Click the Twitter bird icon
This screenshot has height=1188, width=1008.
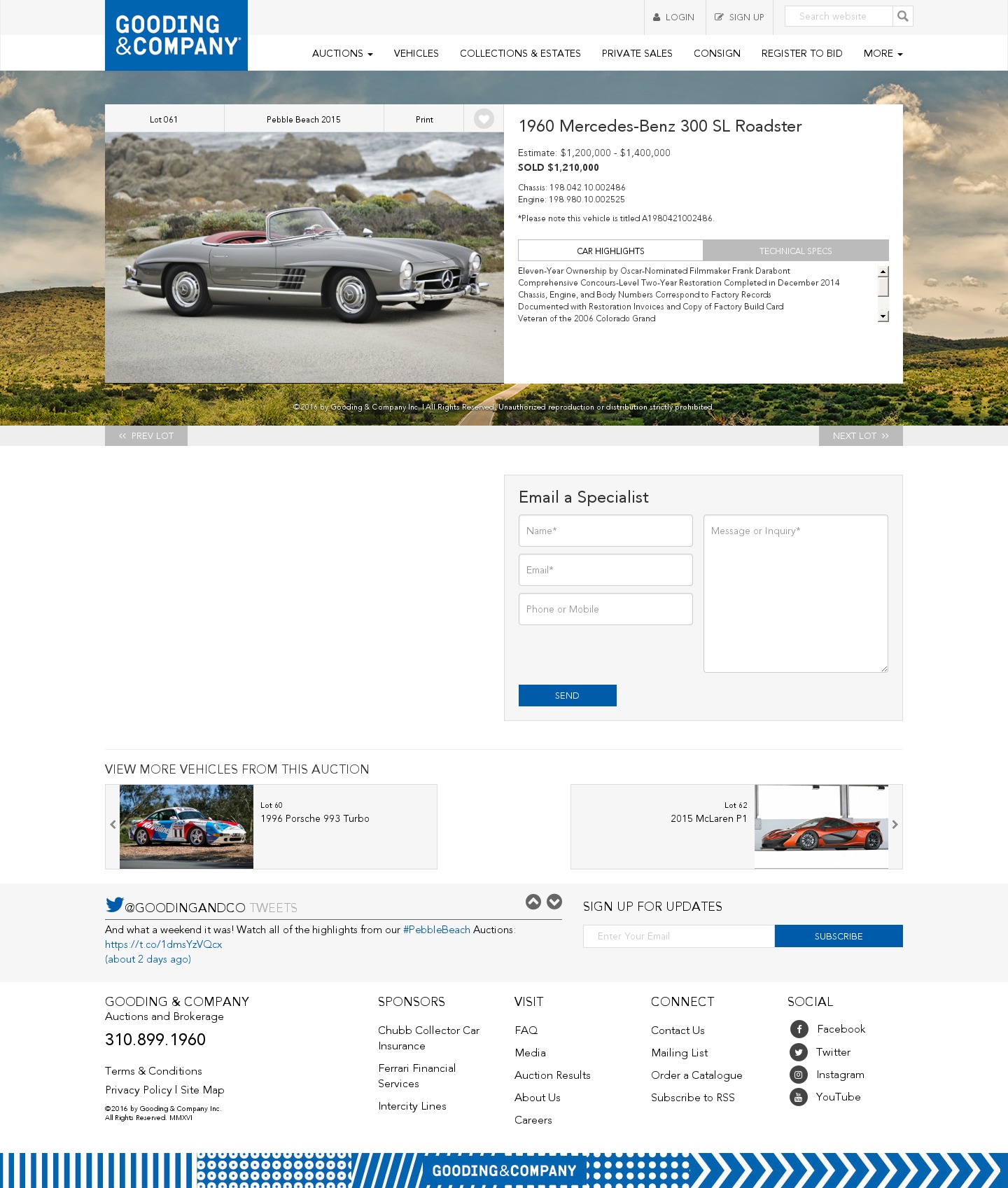tap(114, 904)
